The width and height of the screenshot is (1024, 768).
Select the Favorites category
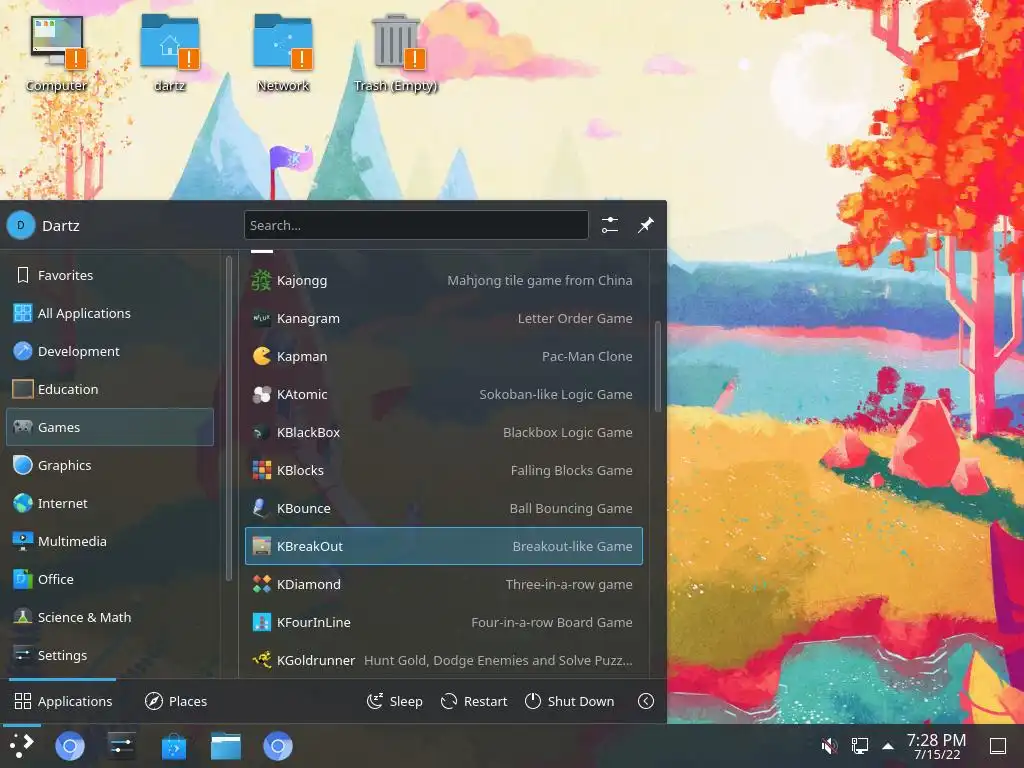click(x=110, y=276)
